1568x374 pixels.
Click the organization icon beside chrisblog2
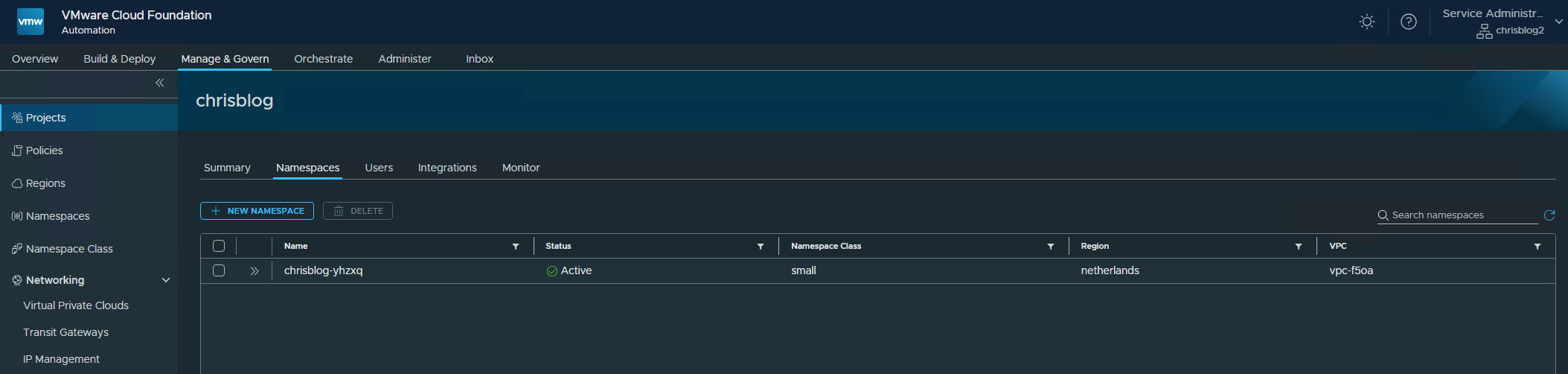pos(1484,31)
